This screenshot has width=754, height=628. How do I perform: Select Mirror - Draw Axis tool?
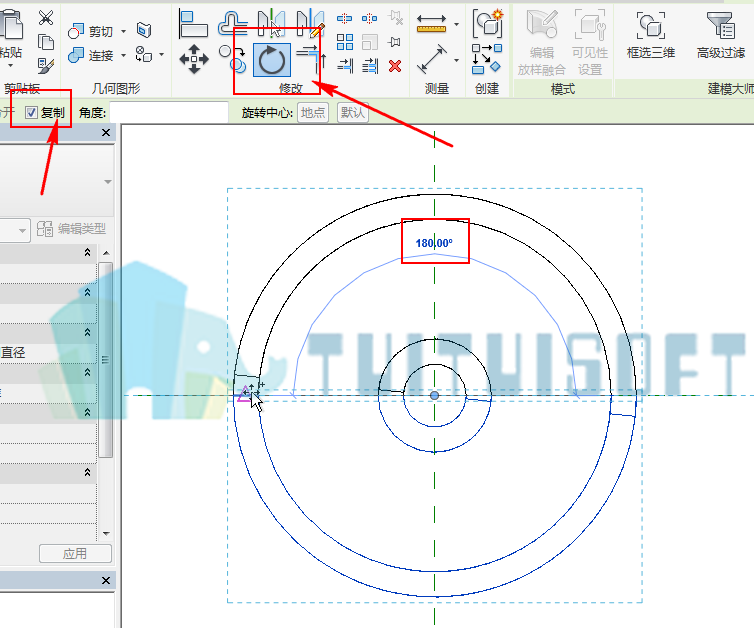[310, 24]
